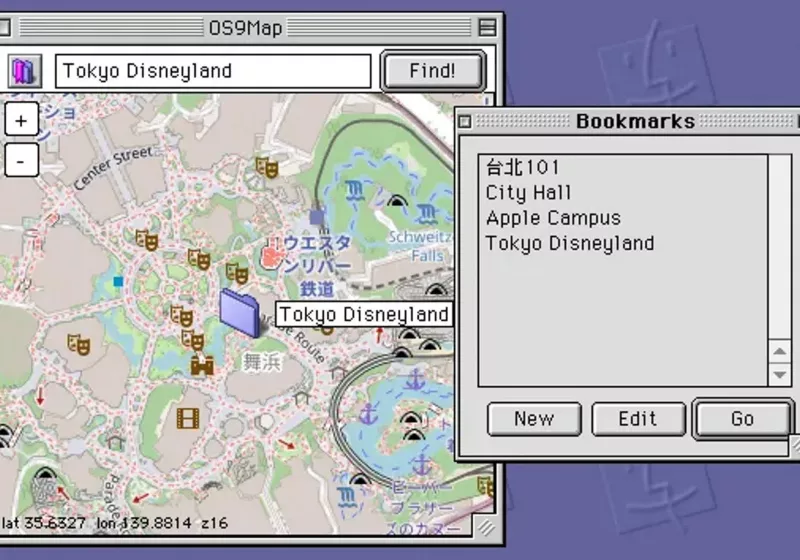
Task: Click the Center Street label
Action: tap(113, 168)
